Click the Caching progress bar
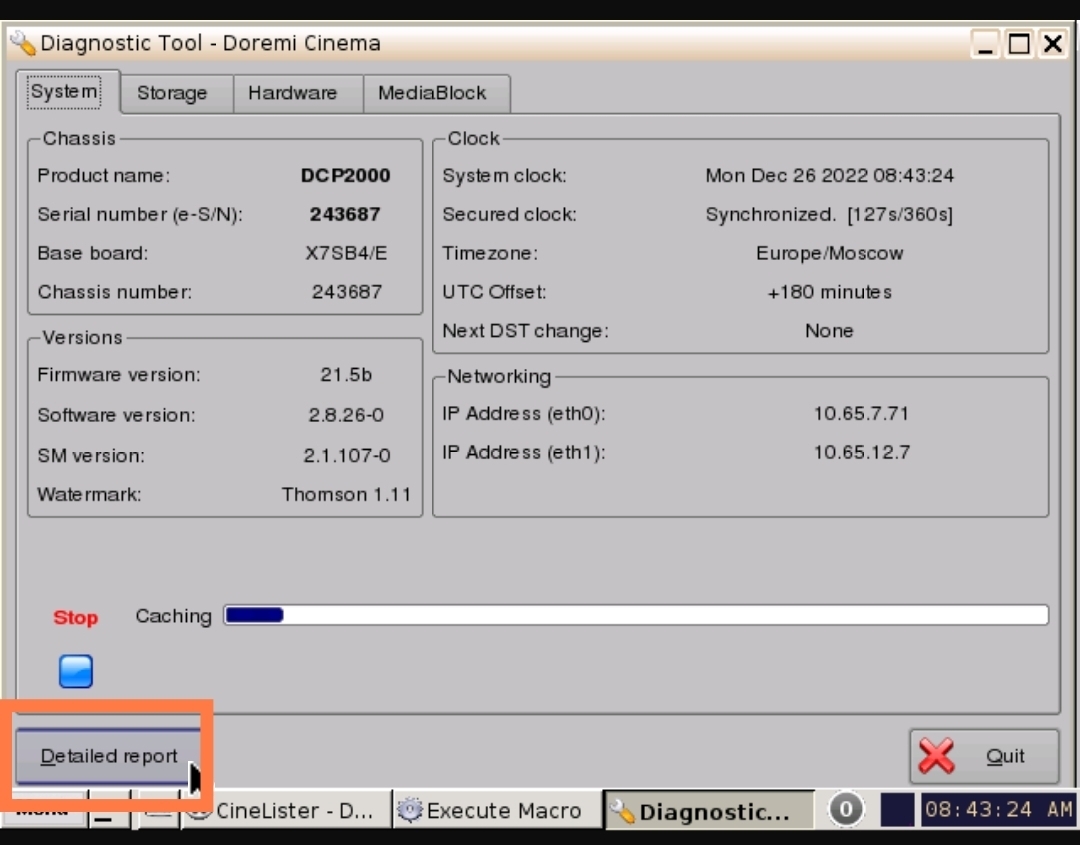The height and width of the screenshot is (845, 1080). [x=636, y=615]
